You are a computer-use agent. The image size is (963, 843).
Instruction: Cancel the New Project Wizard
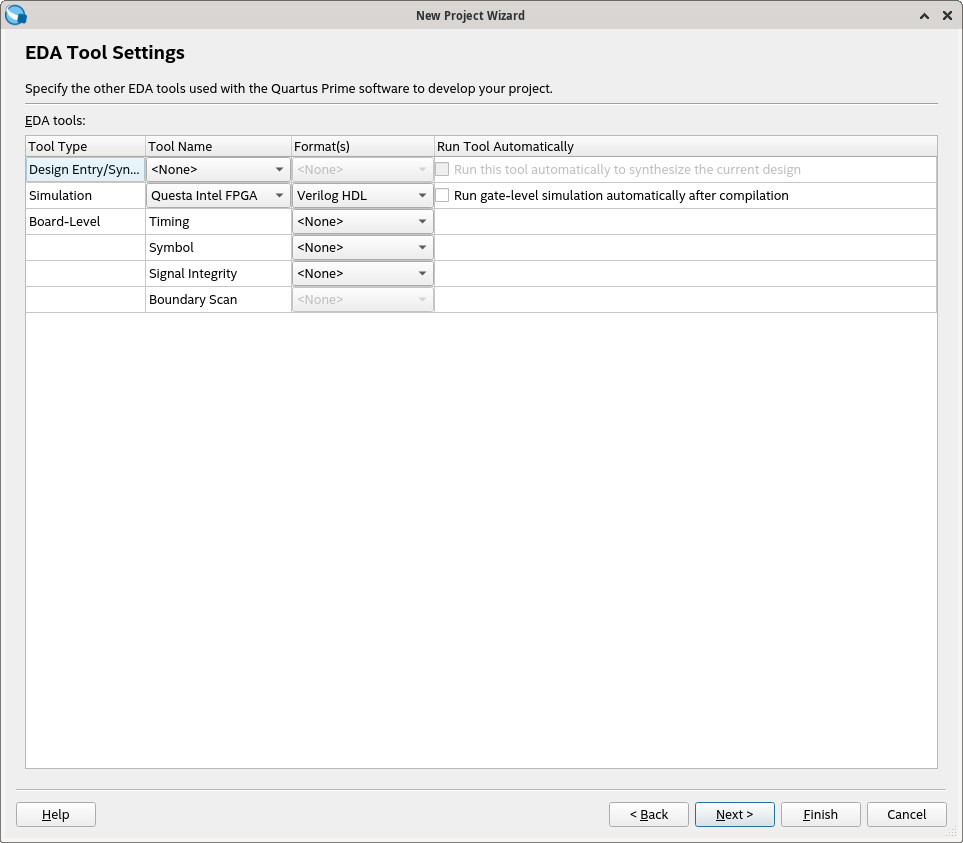coord(906,814)
